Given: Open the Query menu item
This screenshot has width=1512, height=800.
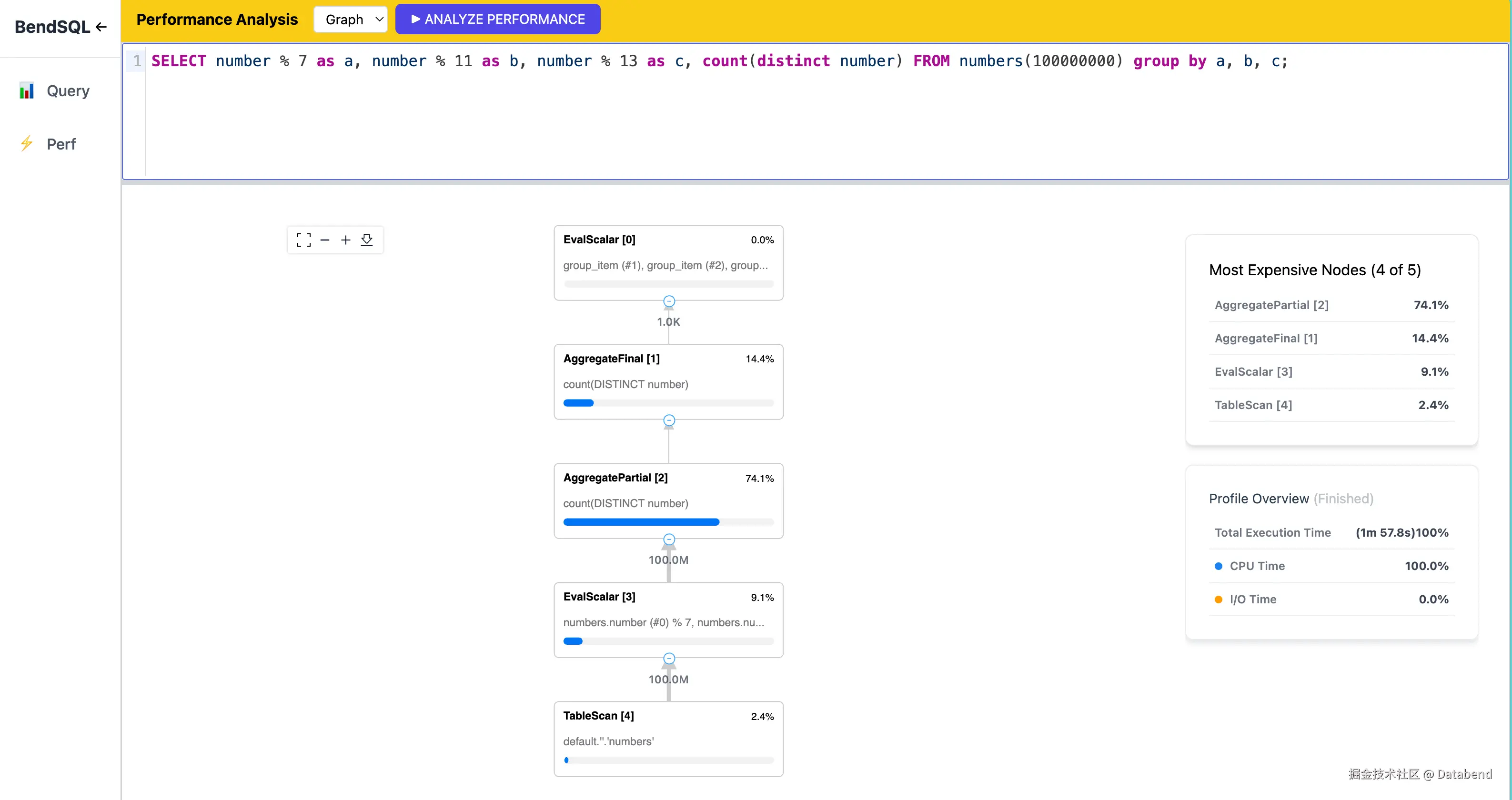Looking at the screenshot, I should point(68,91).
